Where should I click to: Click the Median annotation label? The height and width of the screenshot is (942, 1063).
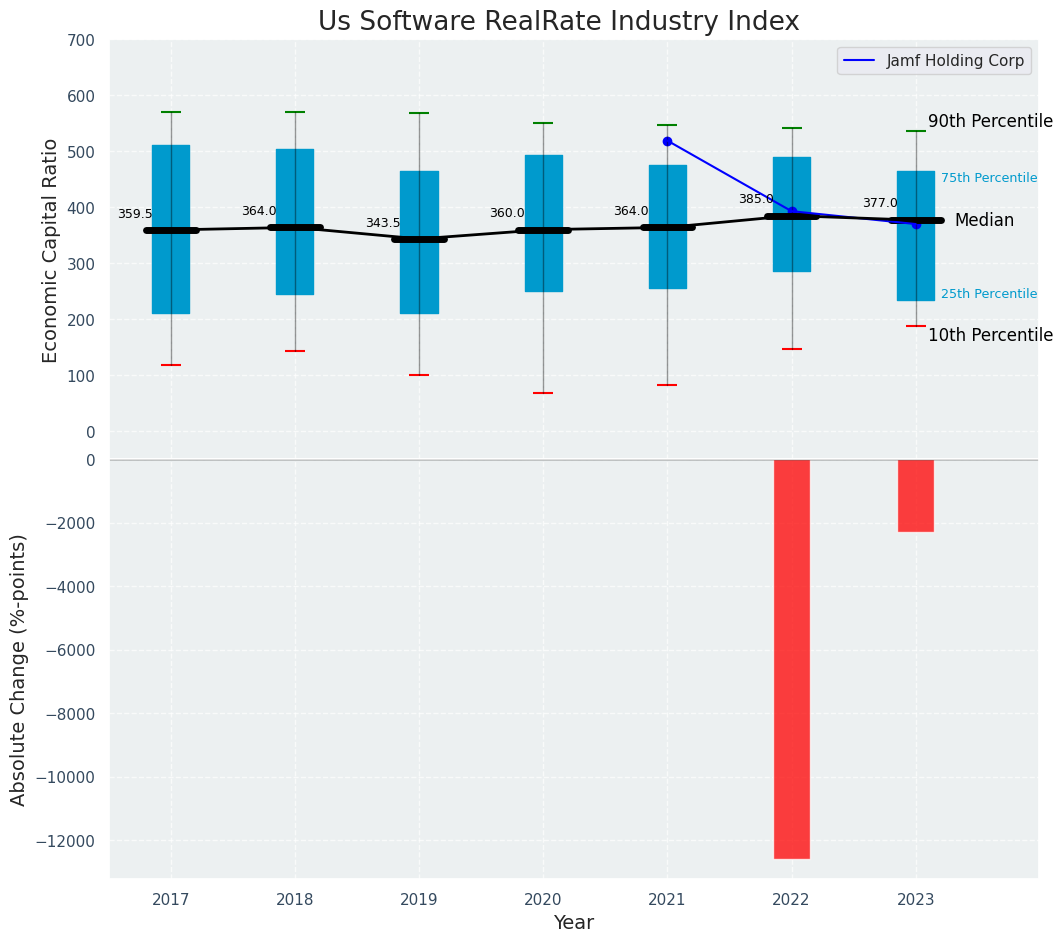click(983, 220)
